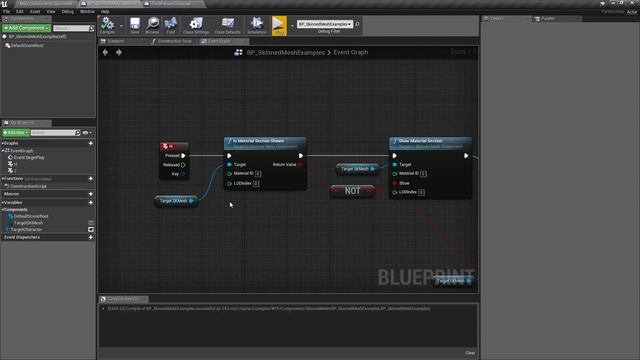Click the Simulation toolbar icon

click(x=256, y=25)
